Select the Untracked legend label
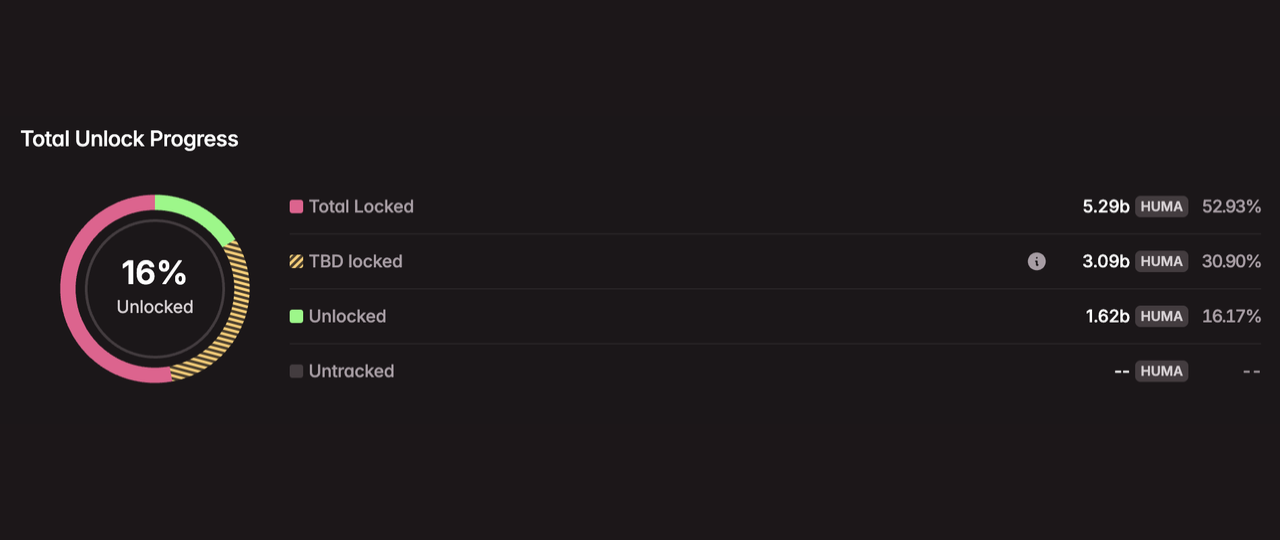1280x540 pixels. (x=351, y=371)
